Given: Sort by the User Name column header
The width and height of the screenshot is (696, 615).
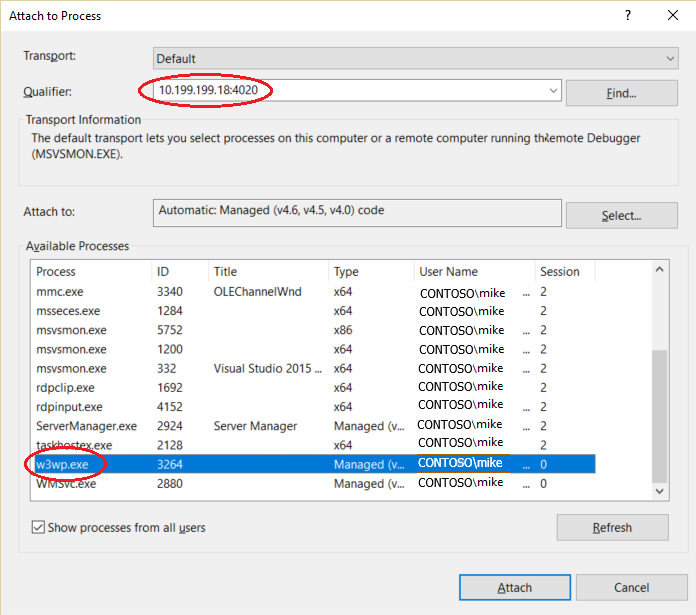Looking at the screenshot, I should (x=475, y=272).
